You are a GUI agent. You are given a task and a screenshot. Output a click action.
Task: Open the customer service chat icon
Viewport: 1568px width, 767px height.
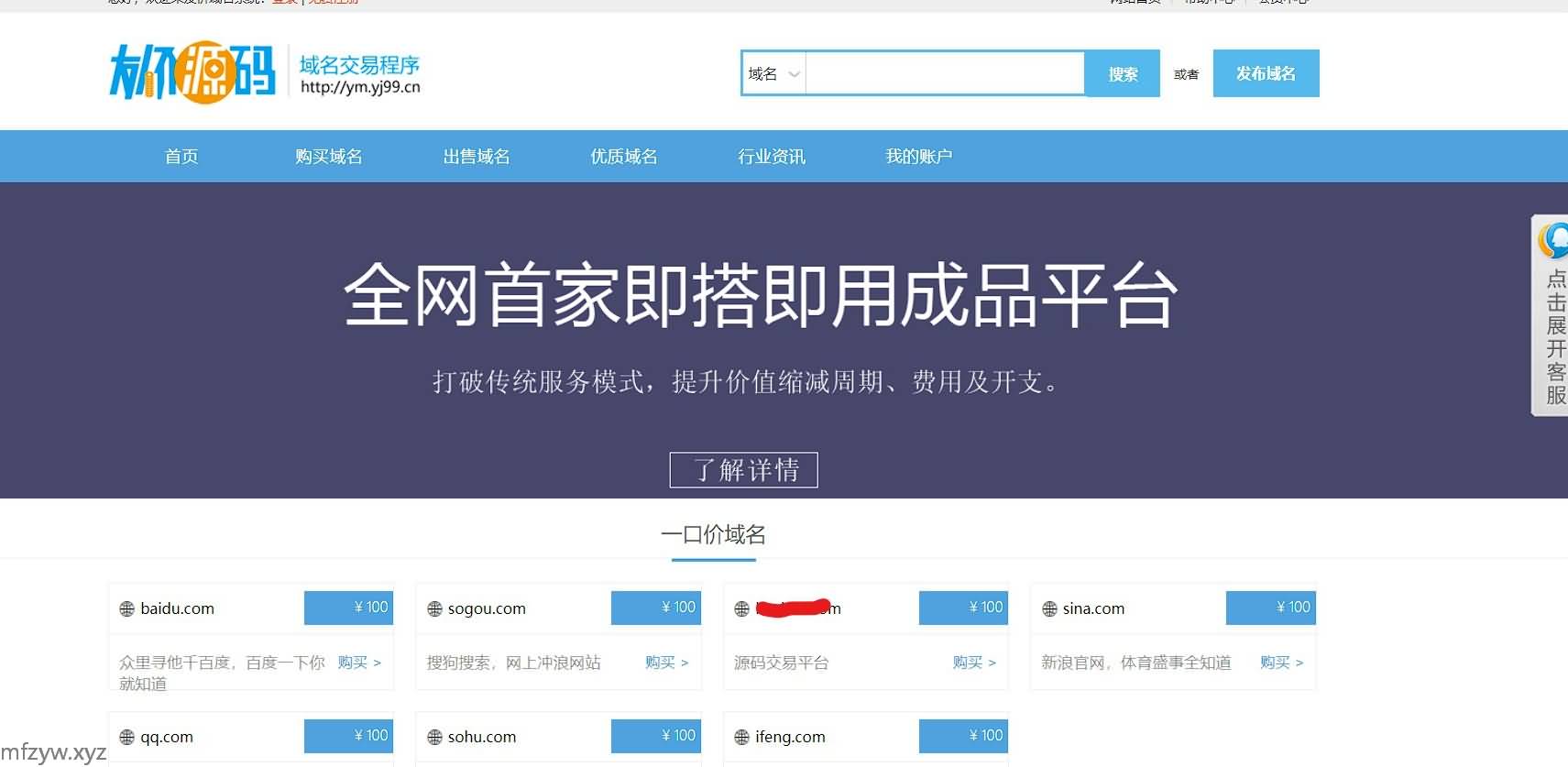tap(1554, 241)
